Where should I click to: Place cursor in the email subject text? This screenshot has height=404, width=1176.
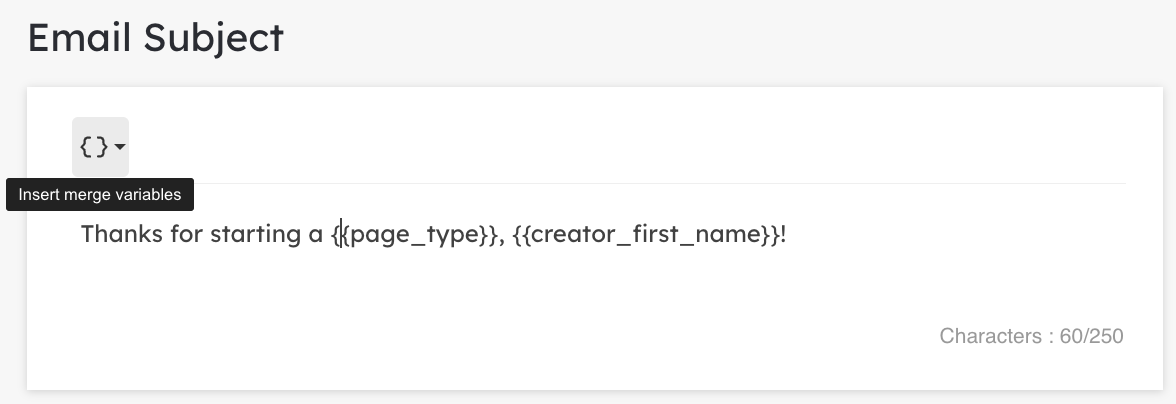click(x=433, y=235)
